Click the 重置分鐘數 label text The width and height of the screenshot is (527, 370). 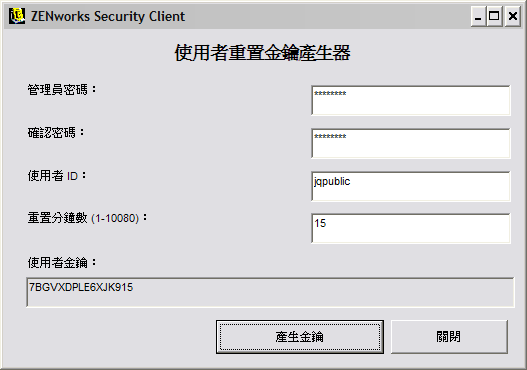[57, 218]
